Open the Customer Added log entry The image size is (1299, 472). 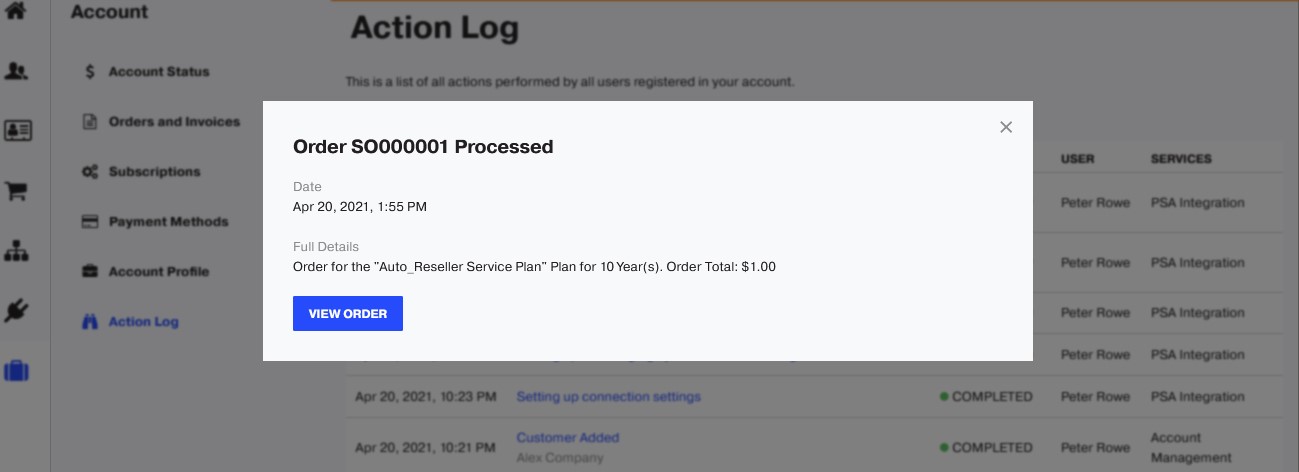pyautogui.click(x=567, y=437)
